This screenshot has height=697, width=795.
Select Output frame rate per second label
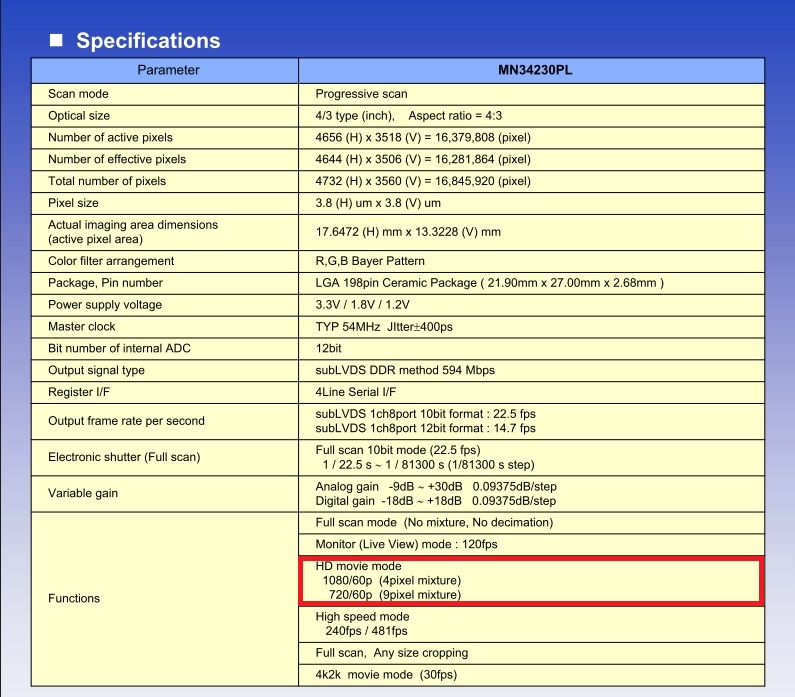coord(126,421)
